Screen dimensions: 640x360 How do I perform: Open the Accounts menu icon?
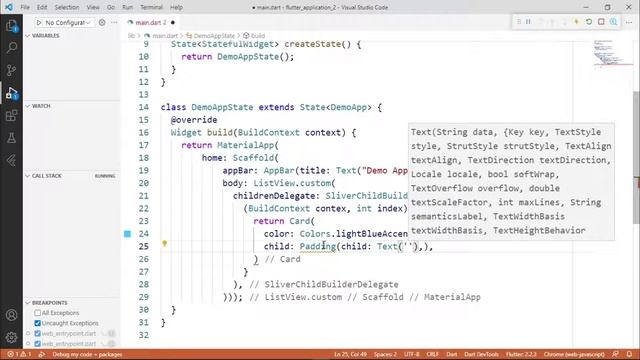click(11, 315)
